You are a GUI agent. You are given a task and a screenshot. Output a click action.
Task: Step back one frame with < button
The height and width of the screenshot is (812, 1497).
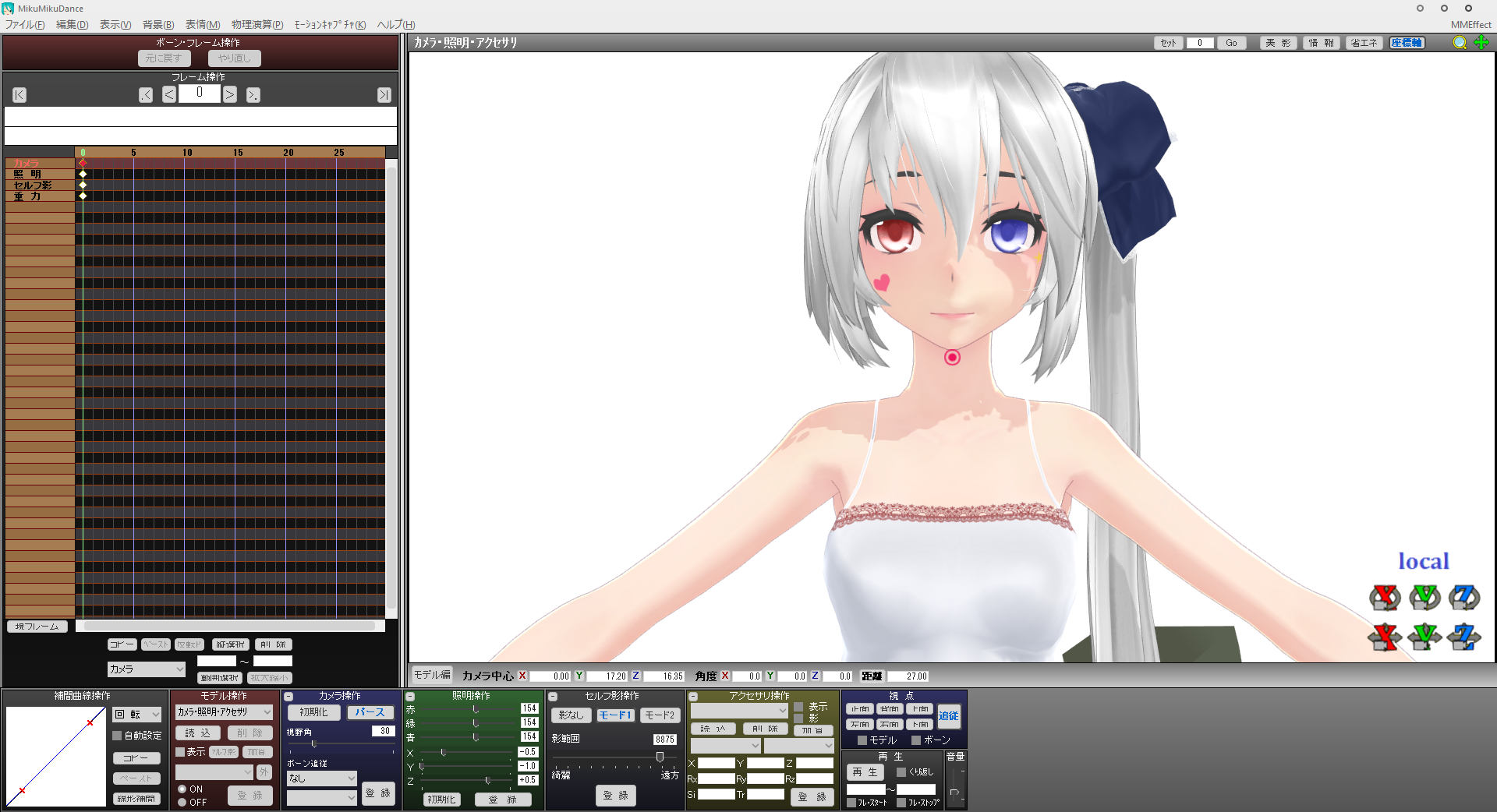169,95
